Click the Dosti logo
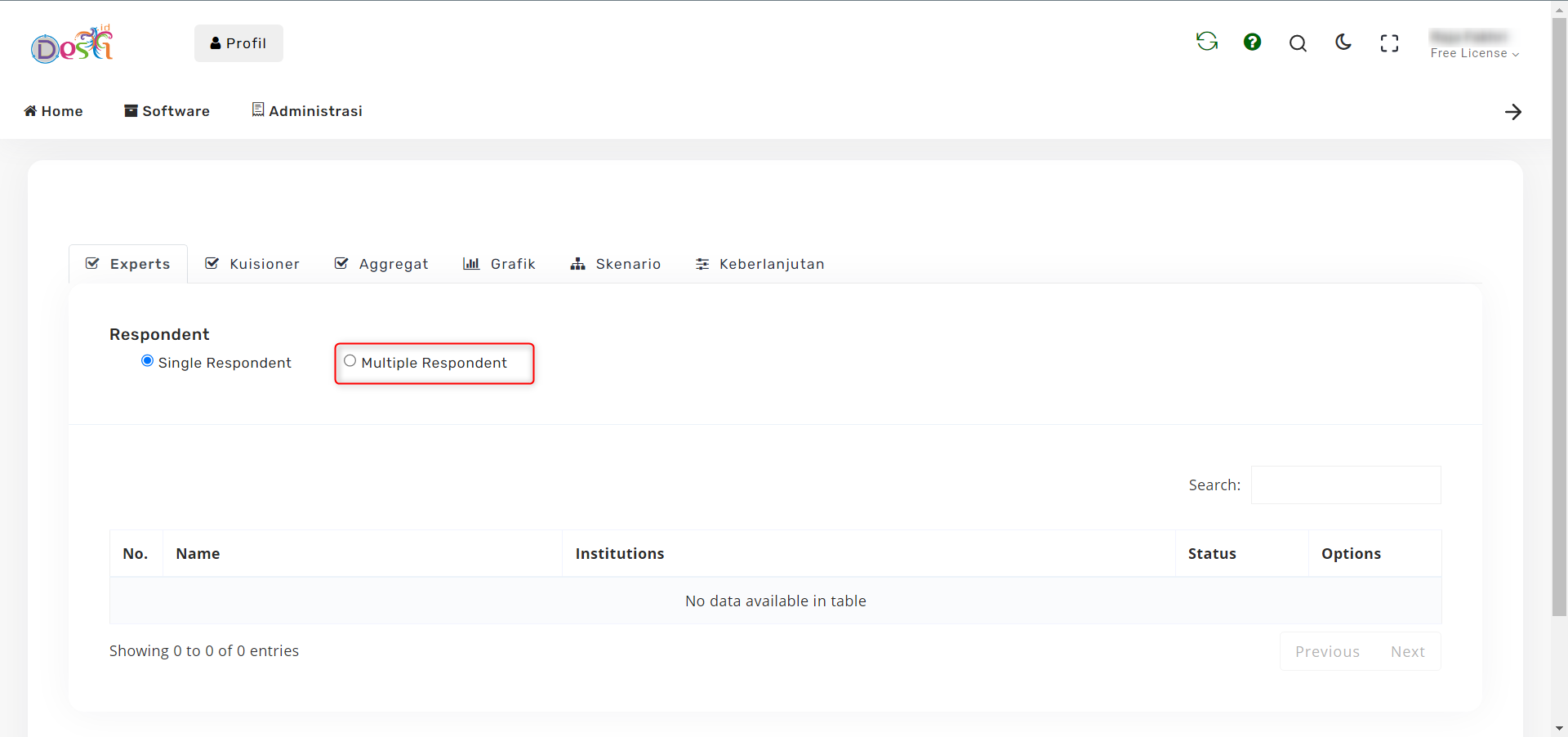 (72, 45)
